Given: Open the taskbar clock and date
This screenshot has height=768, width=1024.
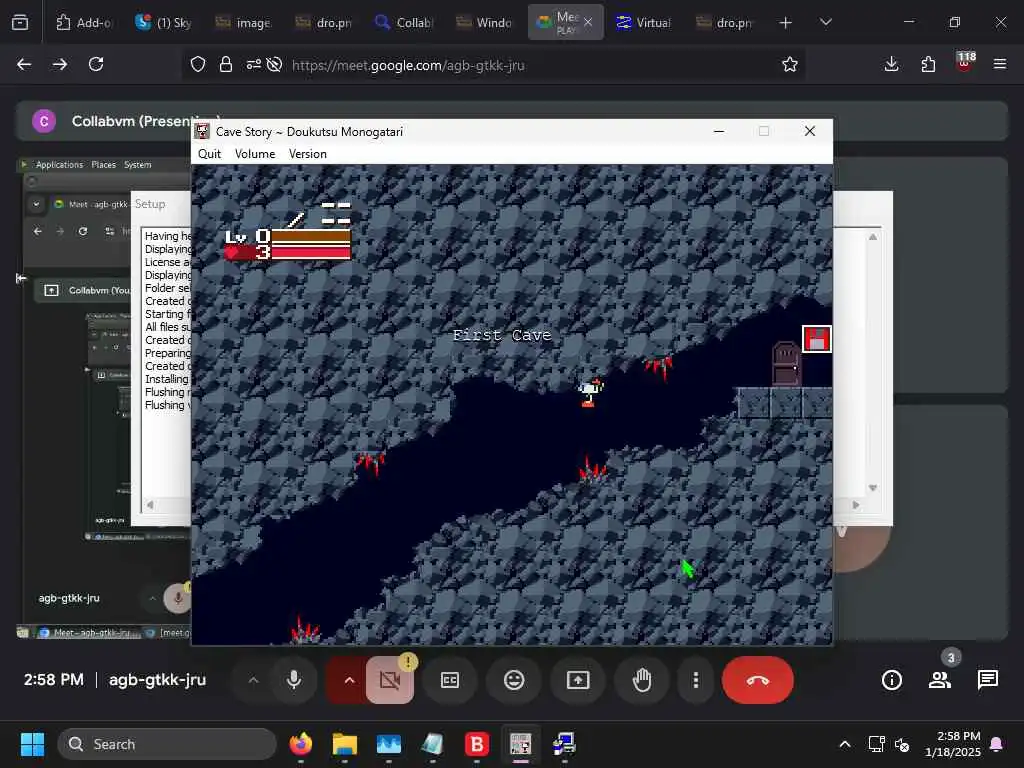Looking at the screenshot, I should point(953,744).
